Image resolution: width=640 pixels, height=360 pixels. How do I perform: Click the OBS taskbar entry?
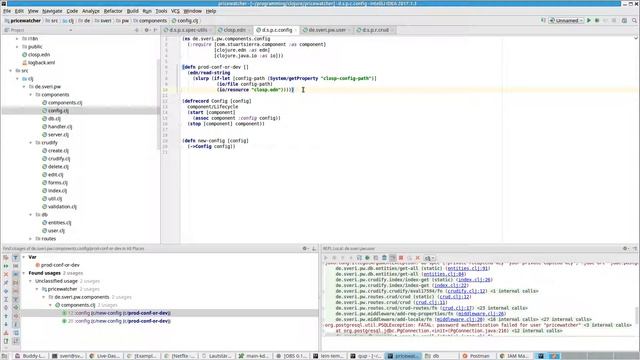(292, 356)
